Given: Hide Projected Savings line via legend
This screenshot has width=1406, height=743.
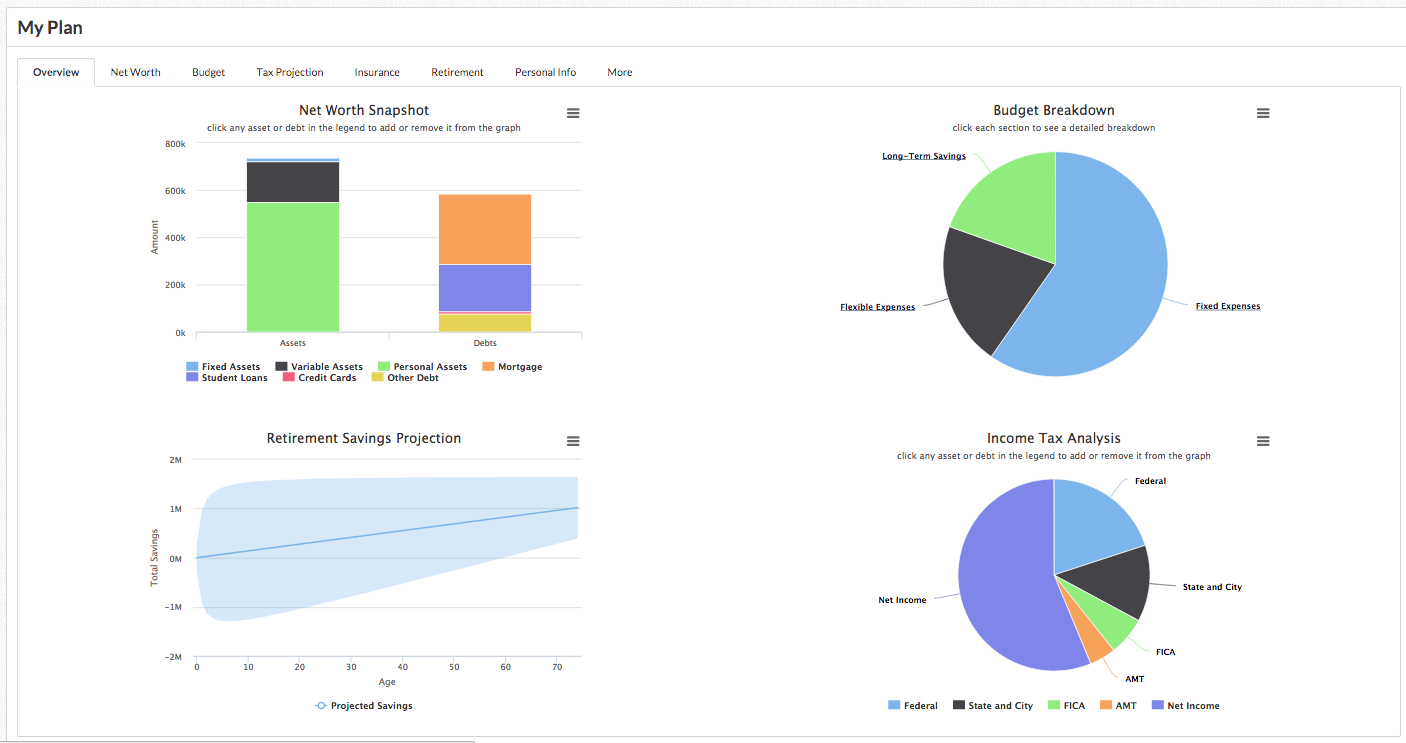Looking at the screenshot, I should click(x=363, y=706).
